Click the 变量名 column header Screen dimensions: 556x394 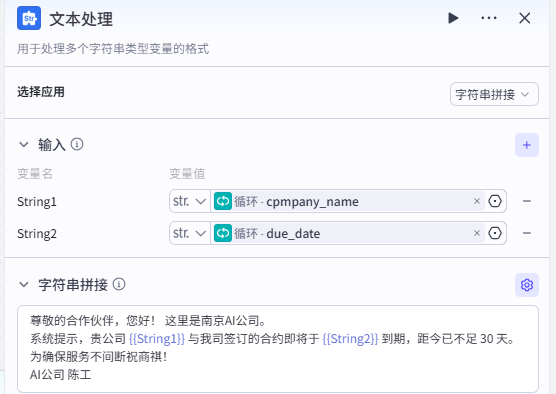(x=35, y=174)
